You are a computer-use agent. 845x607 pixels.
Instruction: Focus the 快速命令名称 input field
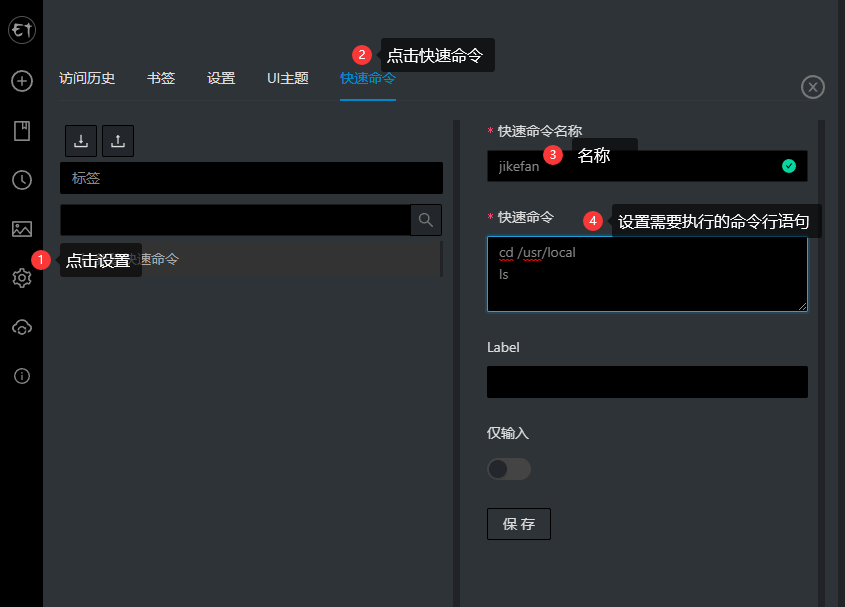647,166
